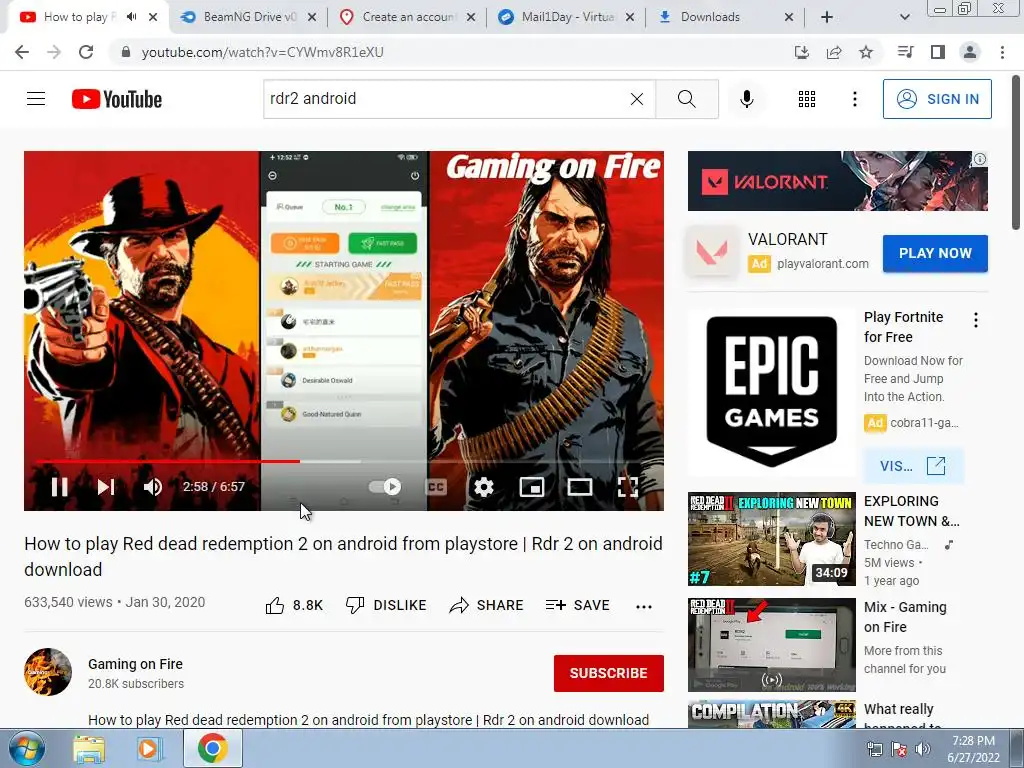Switch to miniplayer mode
1024x768 pixels.
(x=532, y=487)
